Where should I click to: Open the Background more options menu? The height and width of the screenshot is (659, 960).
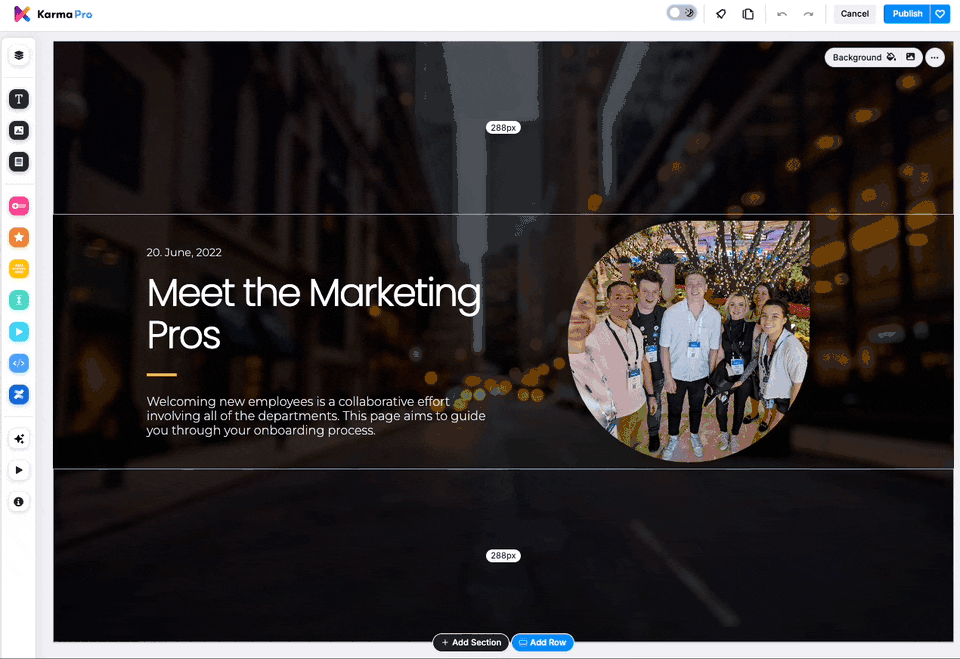[934, 57]
